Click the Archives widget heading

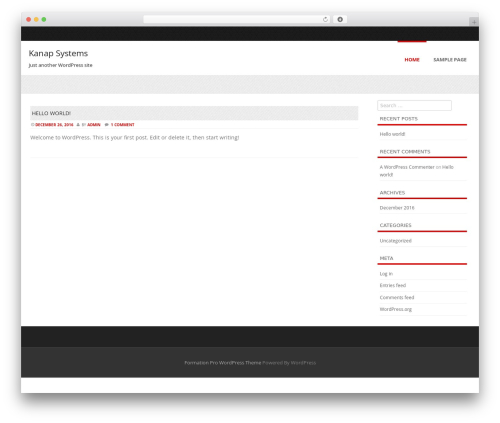coord(392,193)
